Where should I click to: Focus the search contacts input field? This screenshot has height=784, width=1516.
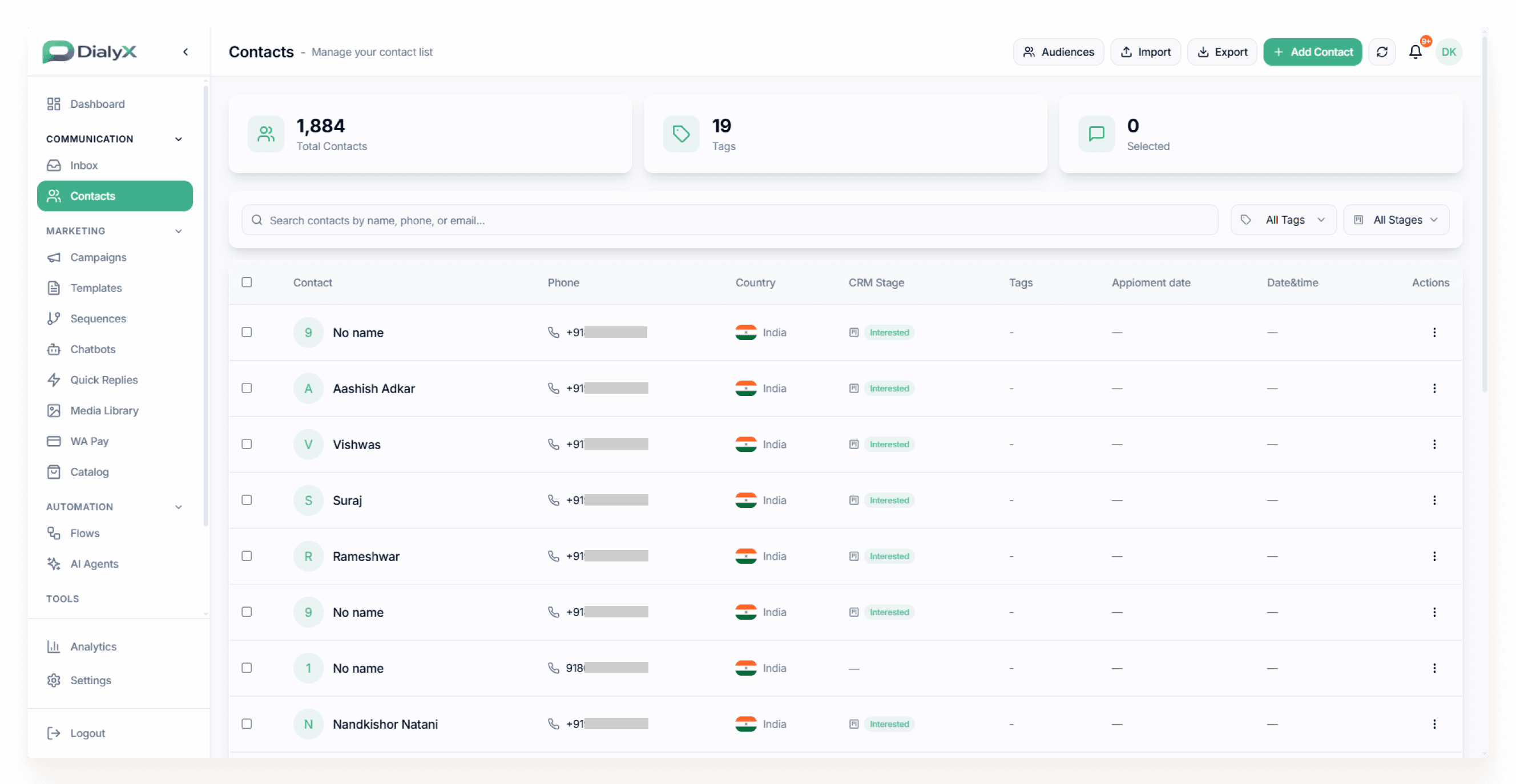click(x=730, y=220)
